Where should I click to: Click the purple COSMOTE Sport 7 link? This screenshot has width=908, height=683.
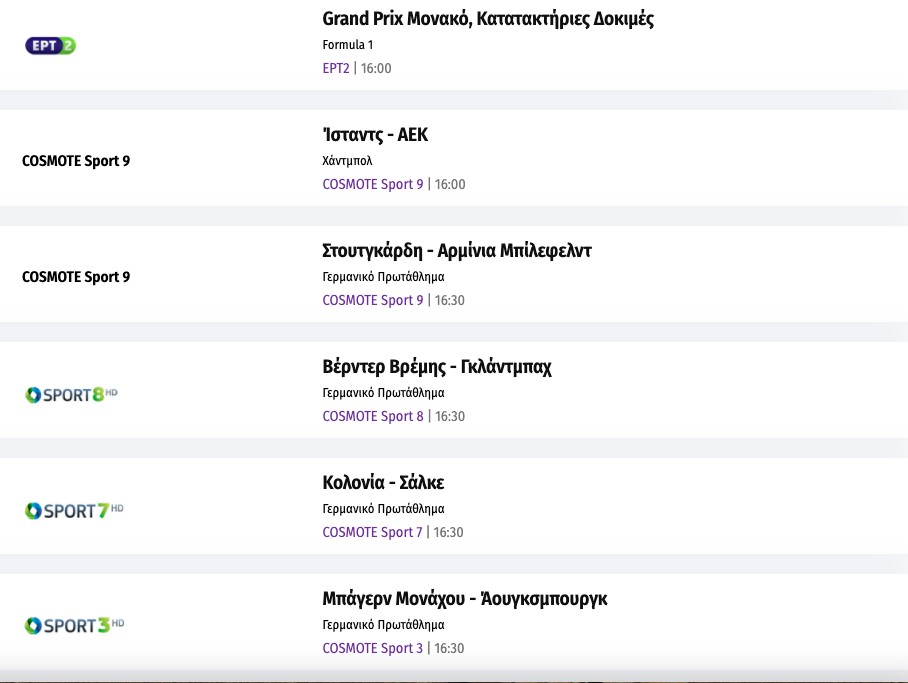[373, 533]
